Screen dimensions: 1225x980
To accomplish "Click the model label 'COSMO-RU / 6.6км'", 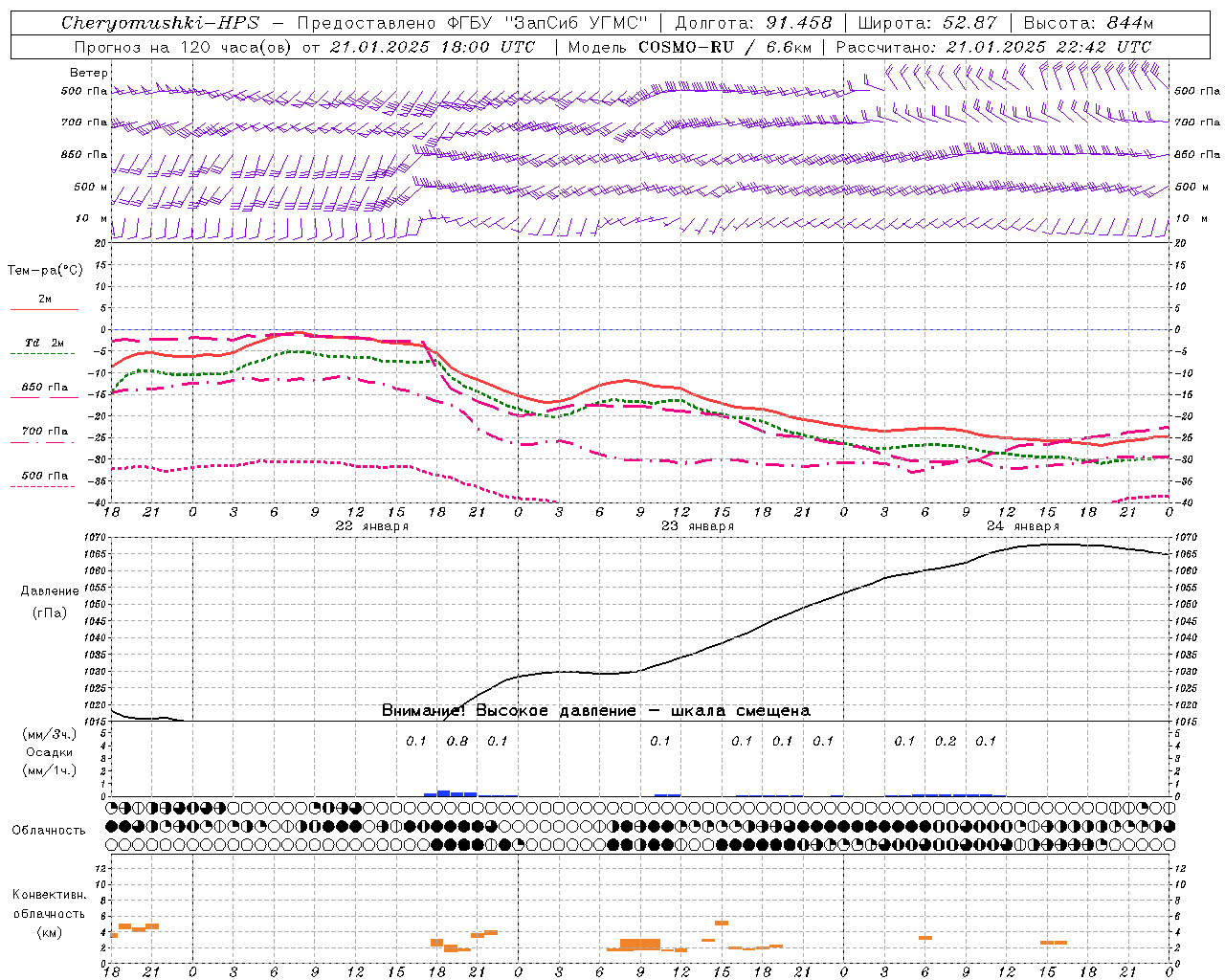I will [x=725, y=47].
